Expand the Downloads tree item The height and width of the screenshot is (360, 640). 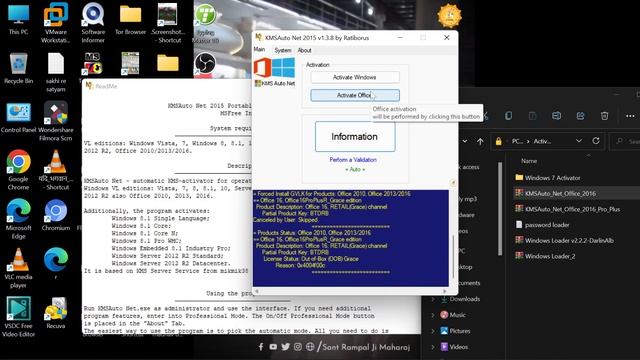point(433,299)
